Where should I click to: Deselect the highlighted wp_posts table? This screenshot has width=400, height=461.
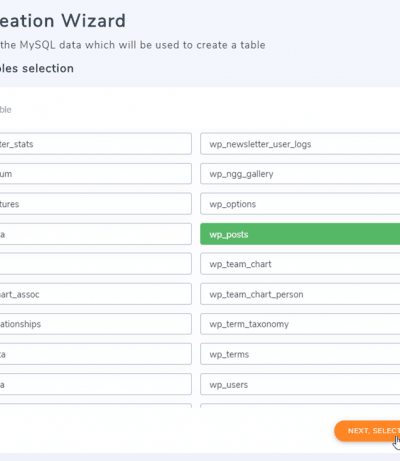(x=300, y=234)
